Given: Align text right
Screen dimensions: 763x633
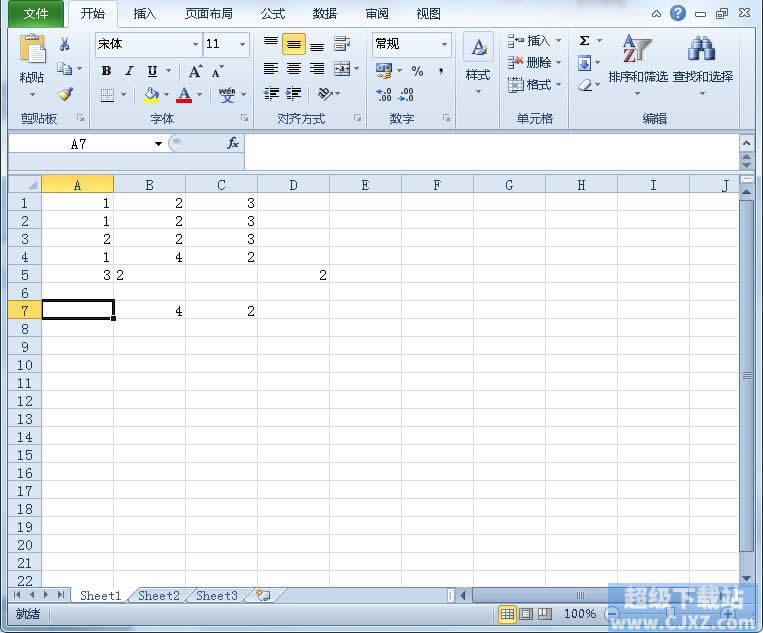Looking at the screenshot, I should pyautogui.click(x=317, y=69).
